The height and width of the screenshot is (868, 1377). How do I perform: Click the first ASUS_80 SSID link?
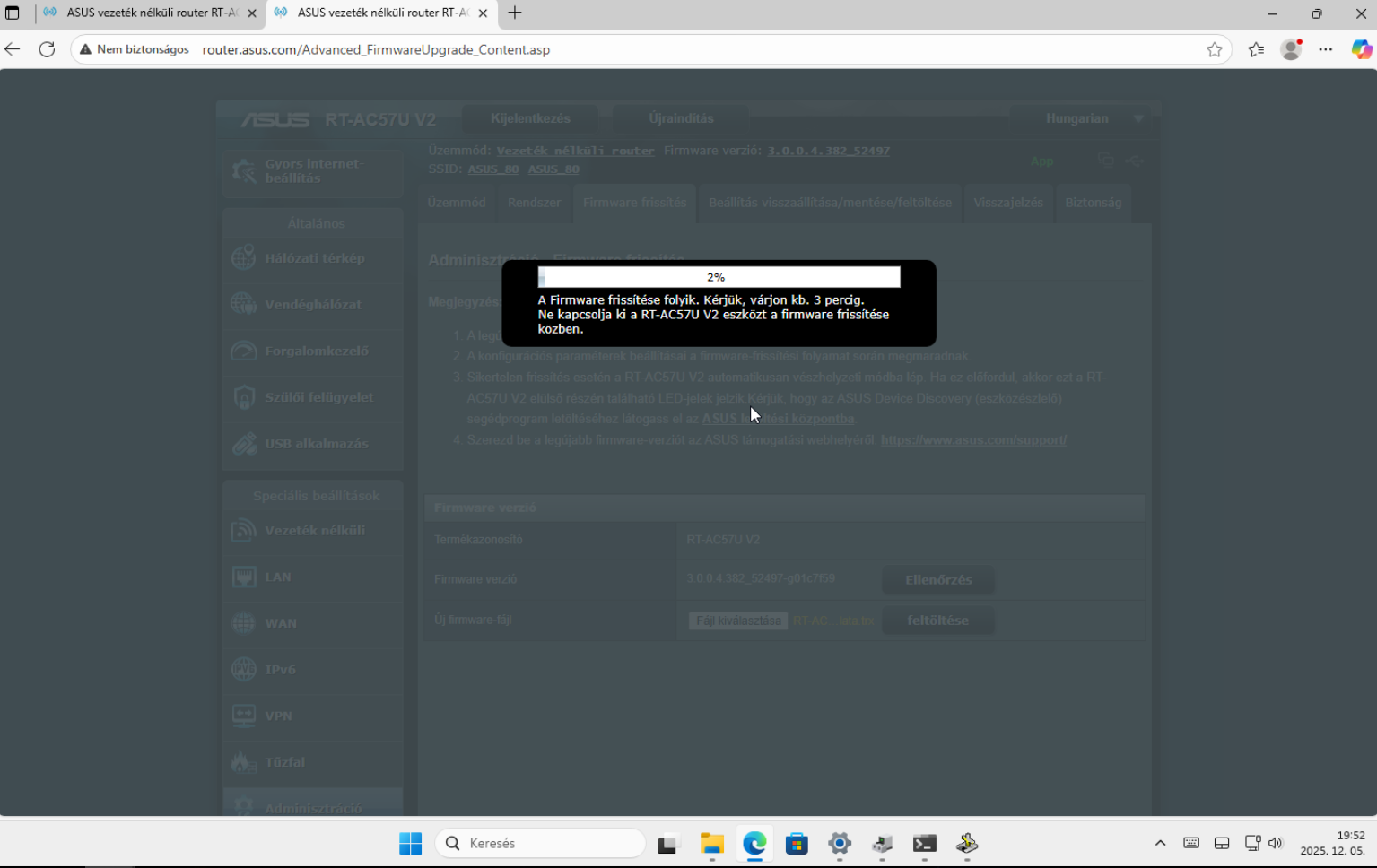point(492,169)
